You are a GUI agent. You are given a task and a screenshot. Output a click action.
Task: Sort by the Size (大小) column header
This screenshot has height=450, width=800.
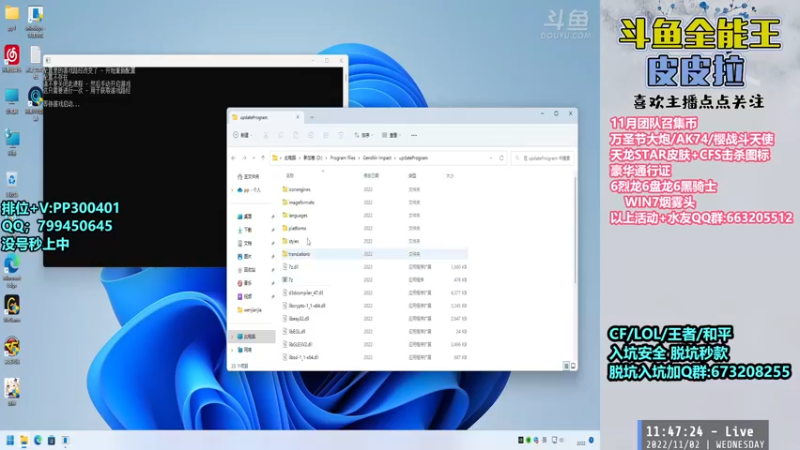449,176
